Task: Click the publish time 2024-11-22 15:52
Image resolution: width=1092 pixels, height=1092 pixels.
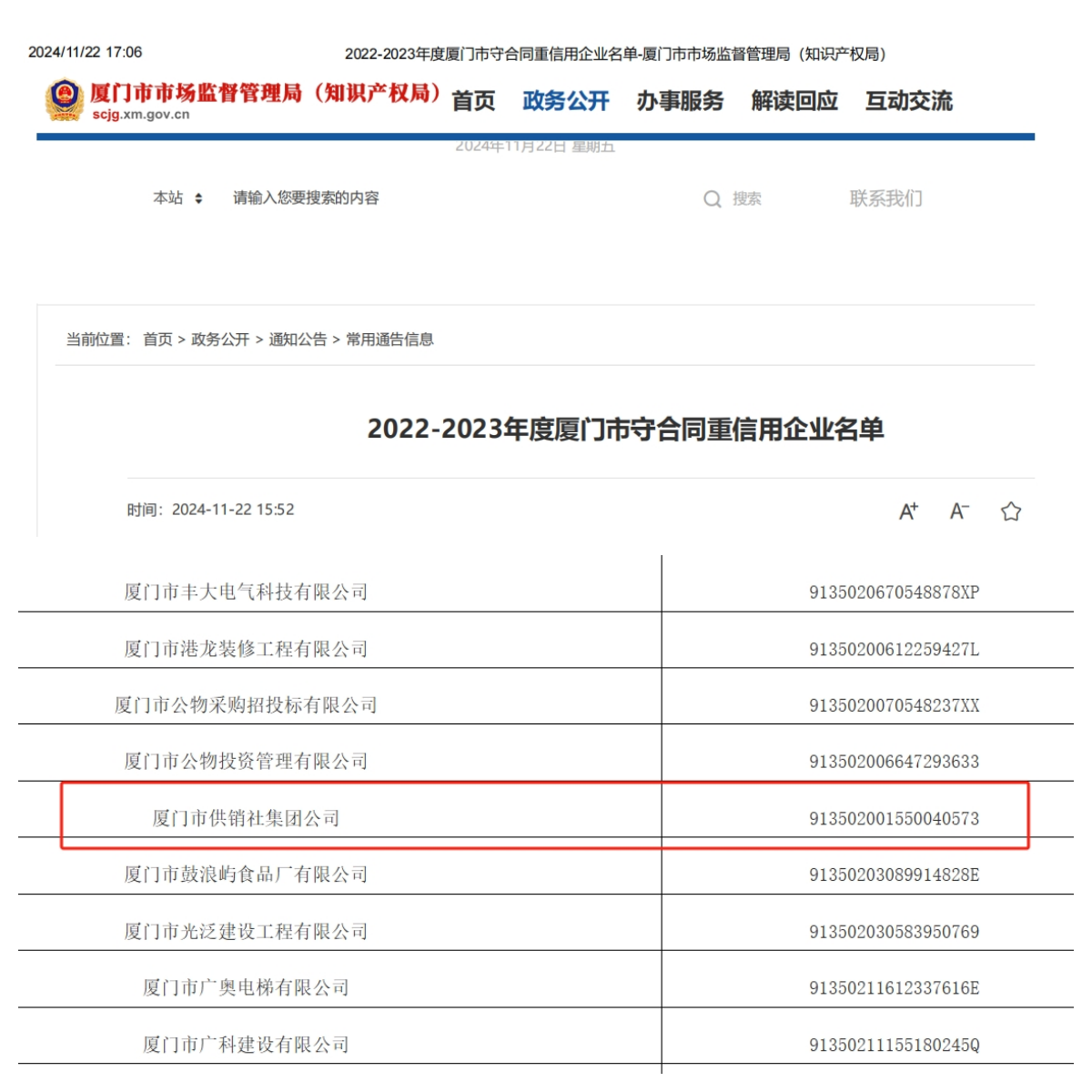Action: pyautogui.click(x=233, y=510)
